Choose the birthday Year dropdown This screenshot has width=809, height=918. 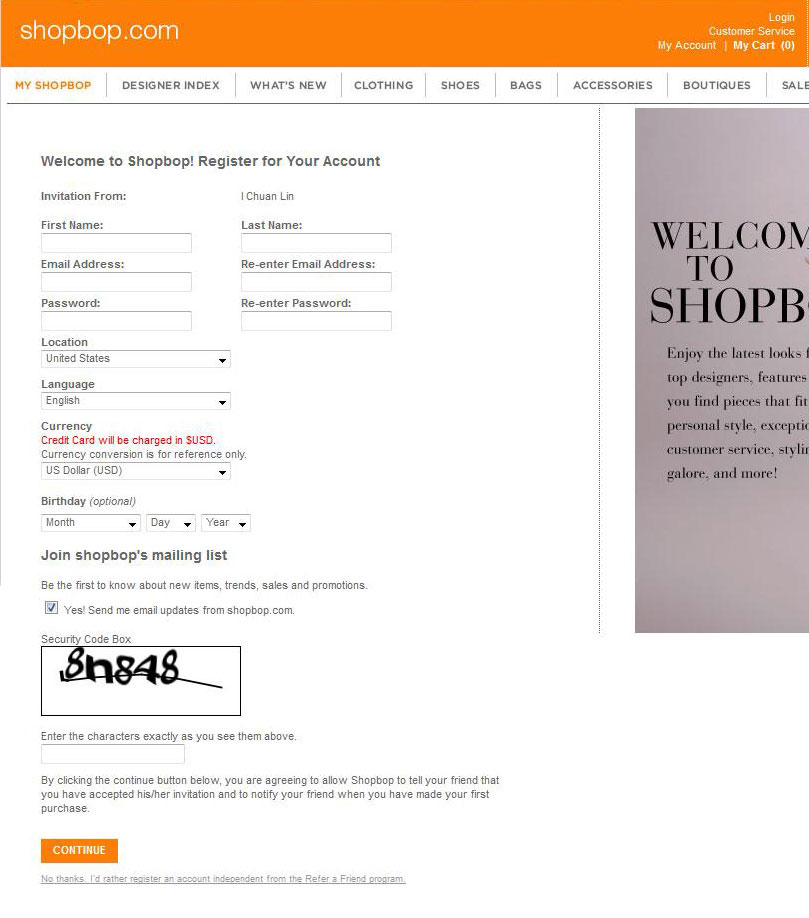click(226, 523)
